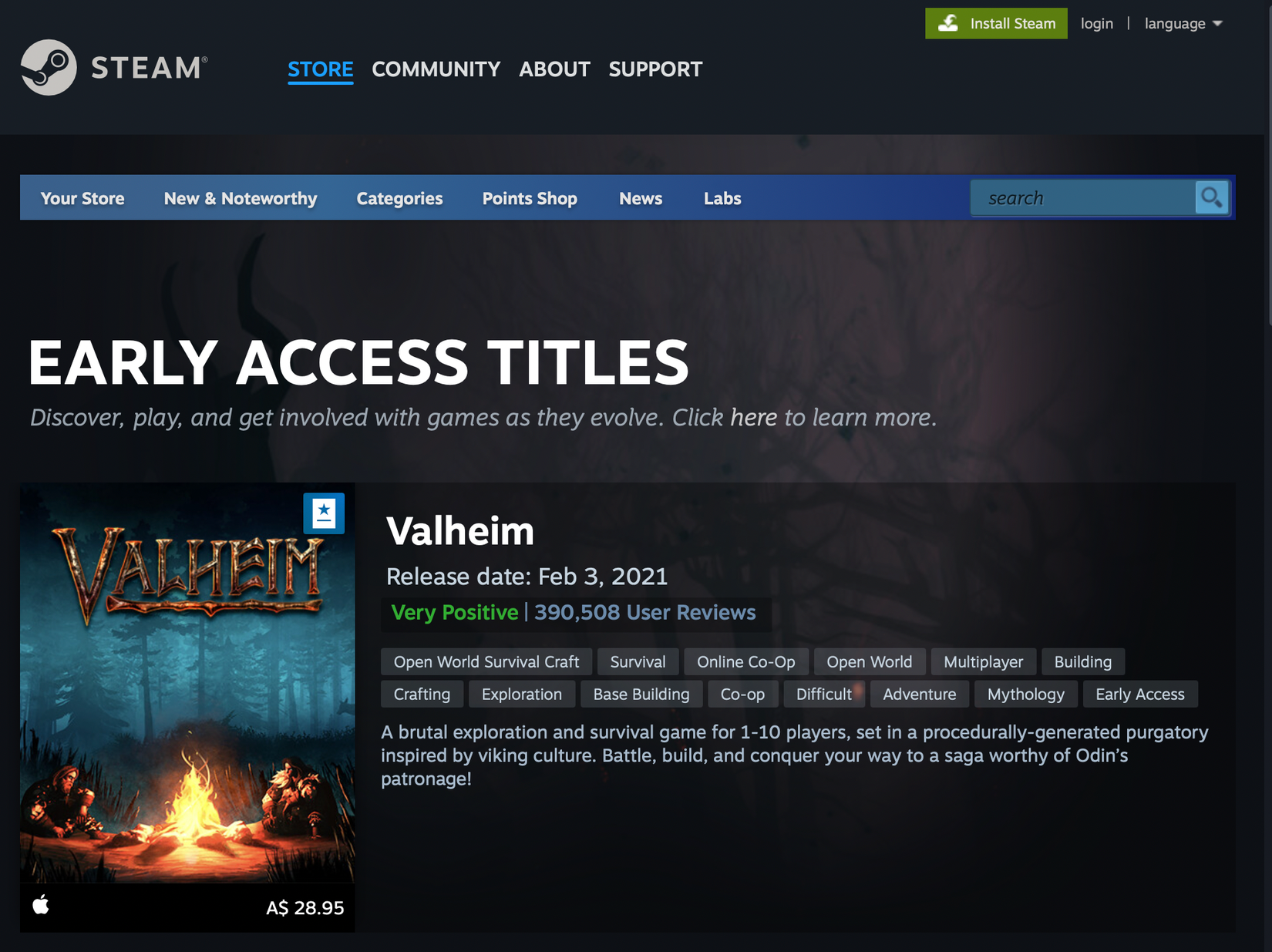Open the Valheim cover art thumbnail
1272x952 pixels.
(187, 683)
